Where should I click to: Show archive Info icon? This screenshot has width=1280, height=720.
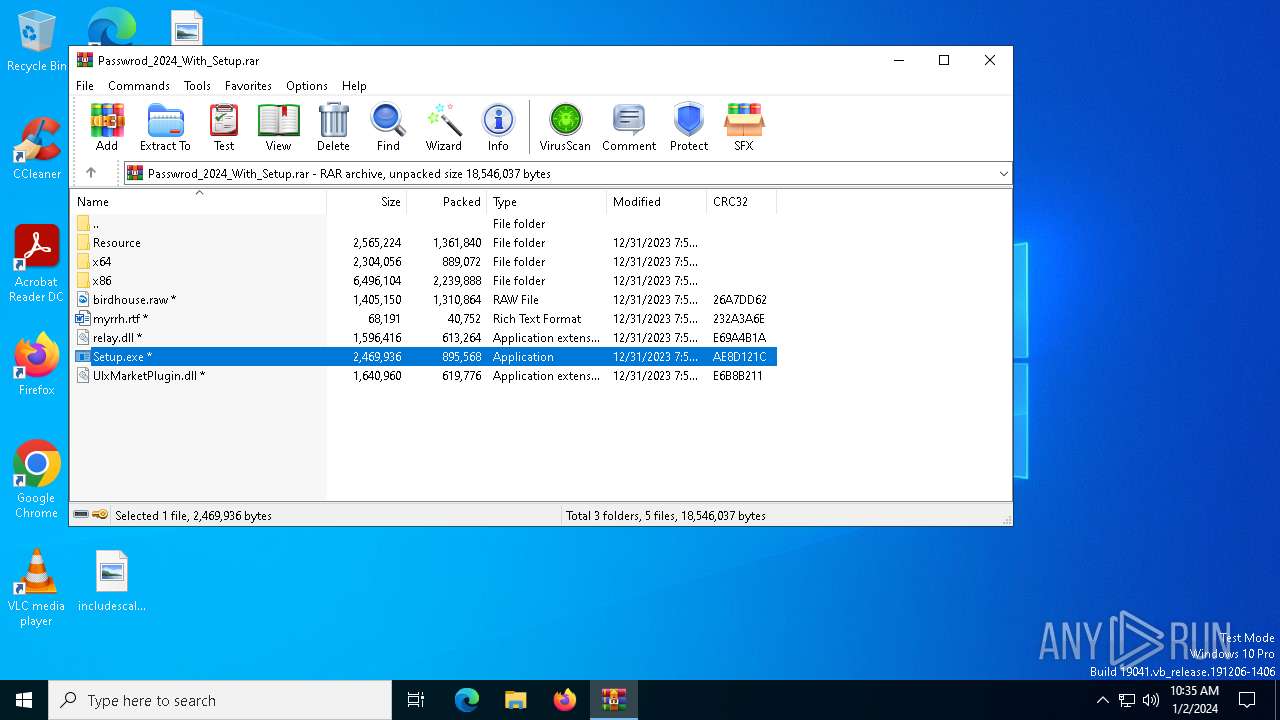coord(498,127)
